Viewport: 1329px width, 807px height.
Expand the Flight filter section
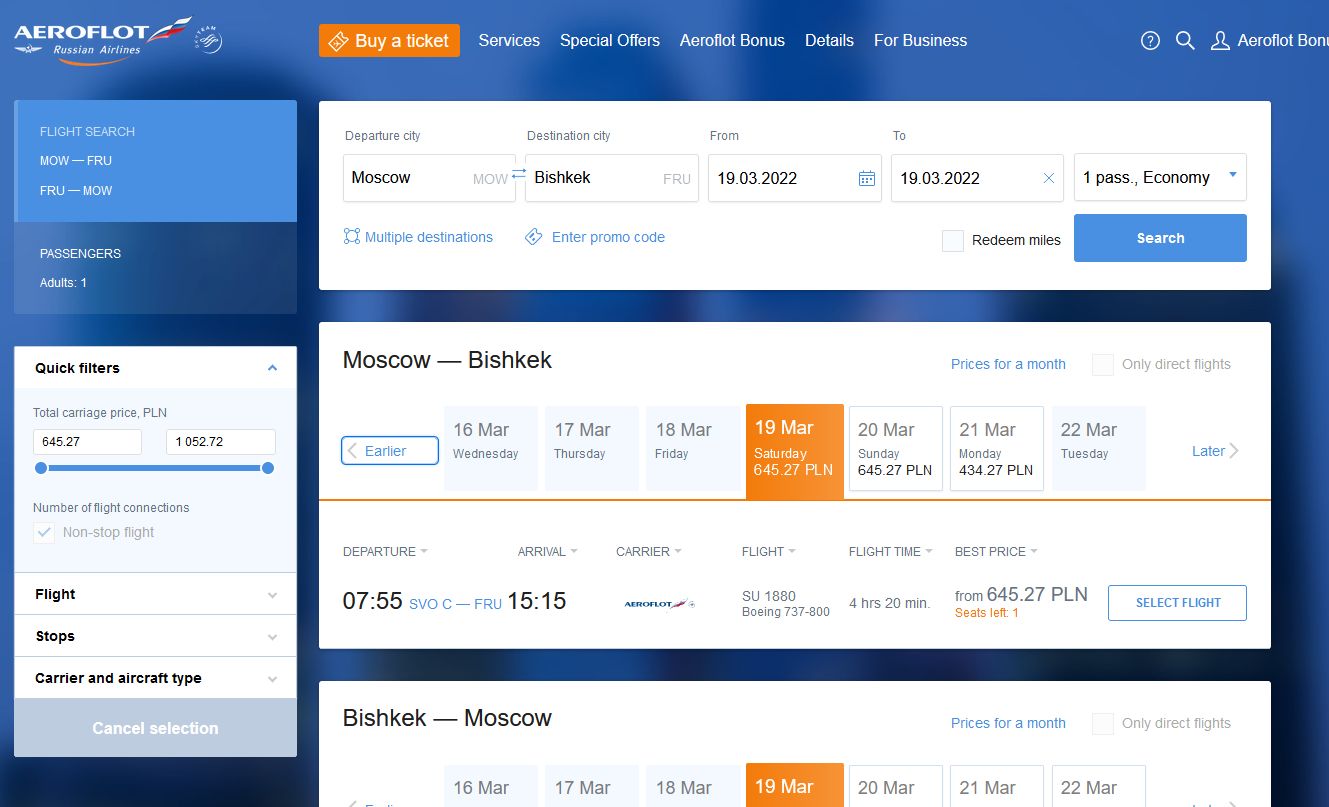[155, 594]
